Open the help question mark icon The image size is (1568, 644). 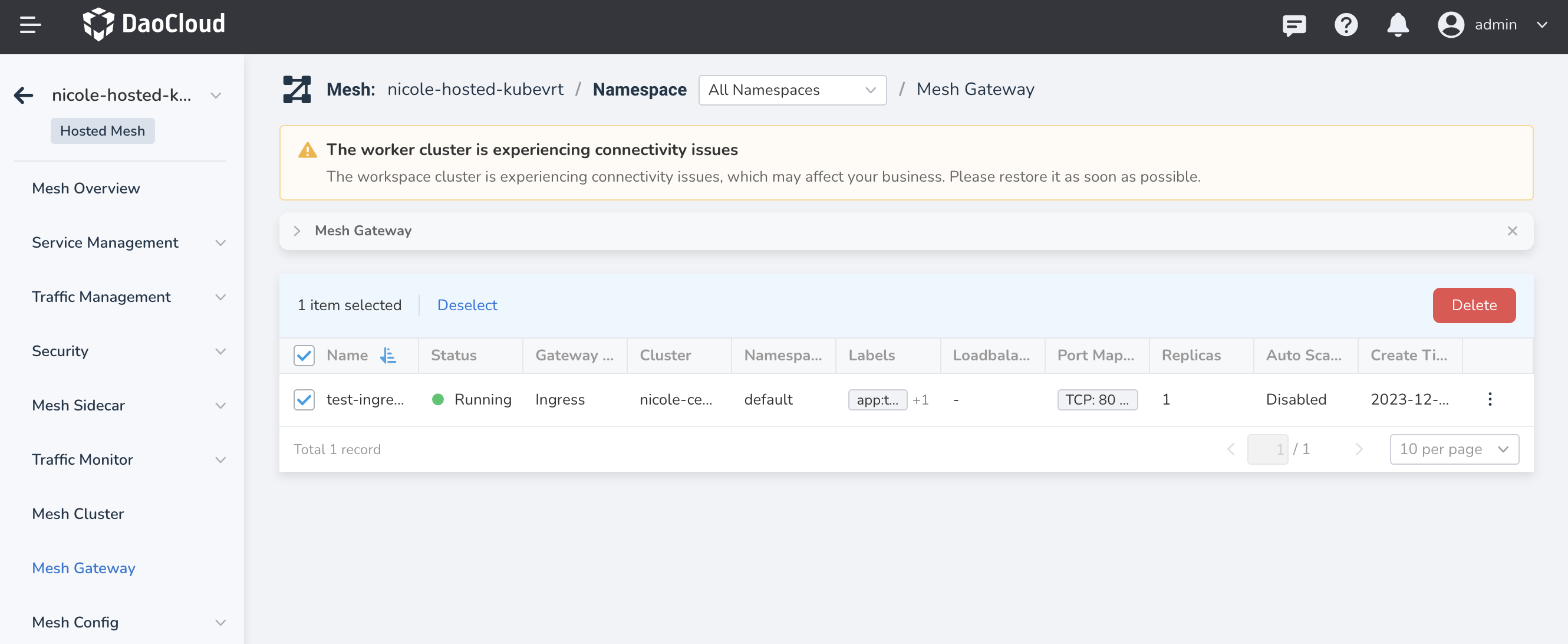(1346, 25)
